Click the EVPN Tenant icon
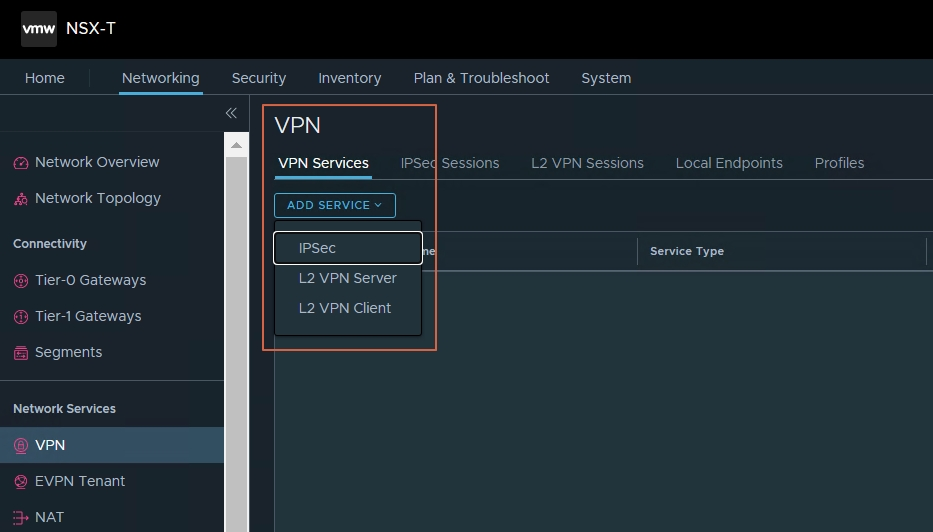Viewport: 933px width, 532px height. pyautogui.click(x=21, y=481)
